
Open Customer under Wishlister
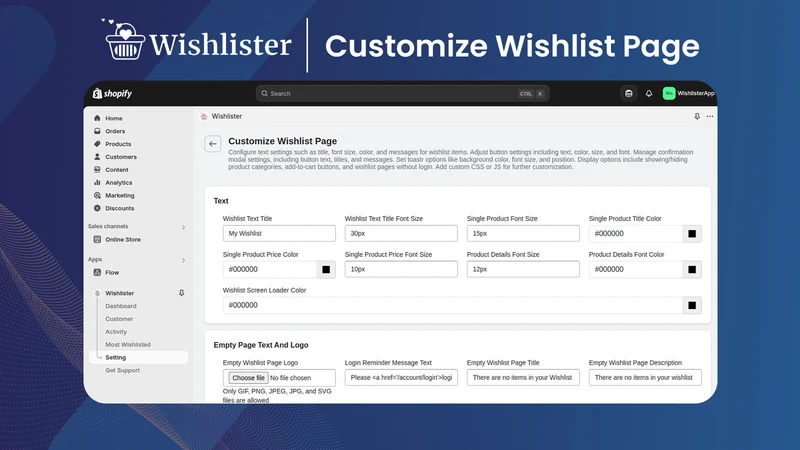(119, 319)
